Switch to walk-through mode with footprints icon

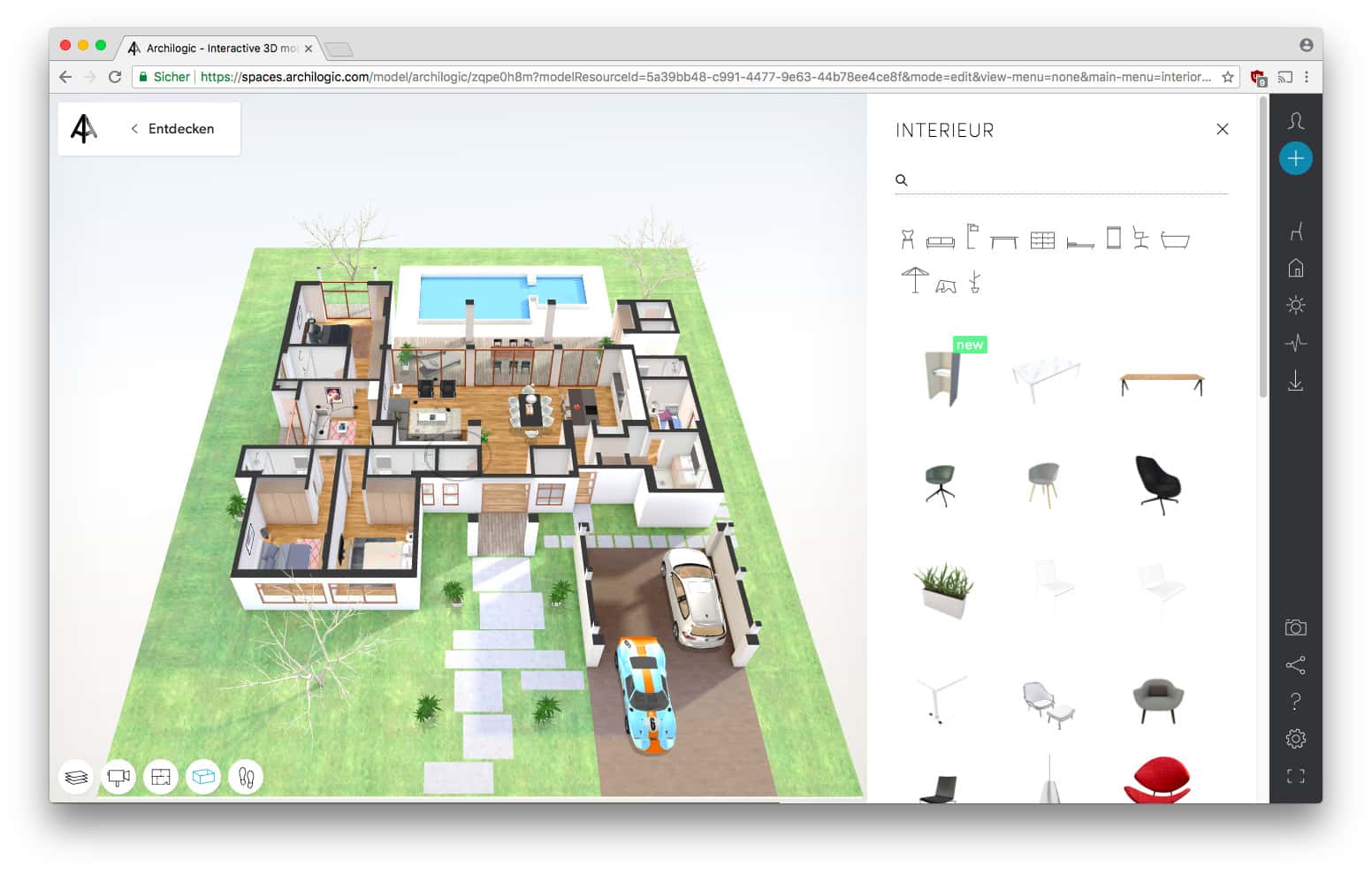coord(245,776)
